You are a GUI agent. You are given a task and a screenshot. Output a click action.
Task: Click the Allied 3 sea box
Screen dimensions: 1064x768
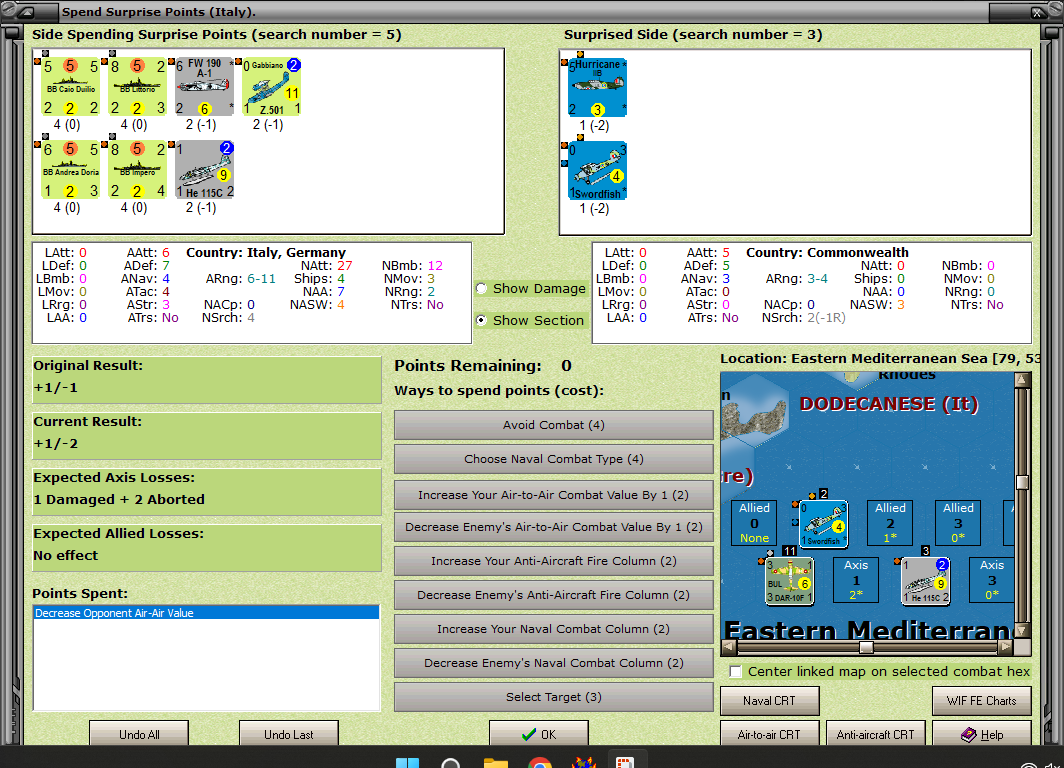point(957,522)
